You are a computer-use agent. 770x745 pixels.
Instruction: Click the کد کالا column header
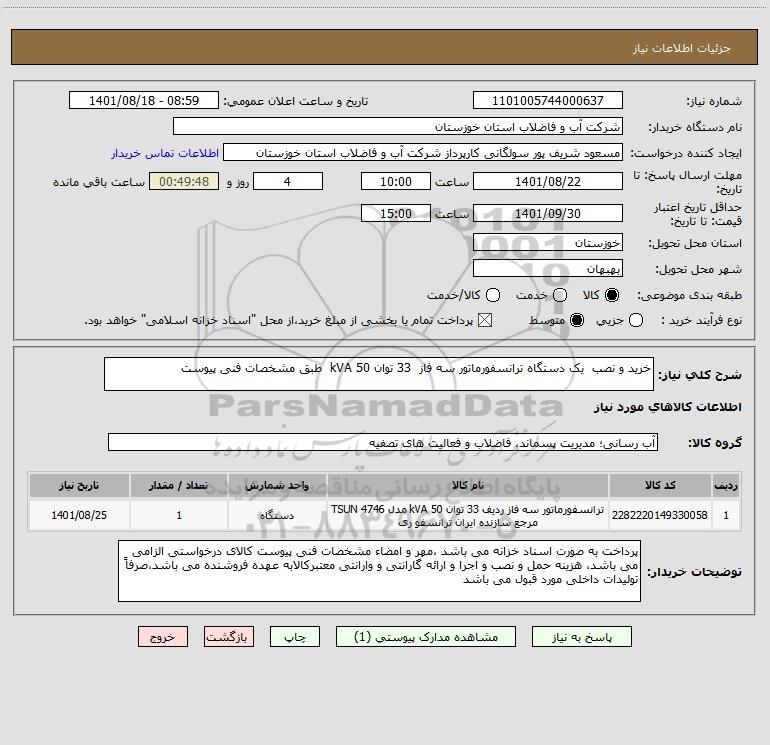(660, 485)
